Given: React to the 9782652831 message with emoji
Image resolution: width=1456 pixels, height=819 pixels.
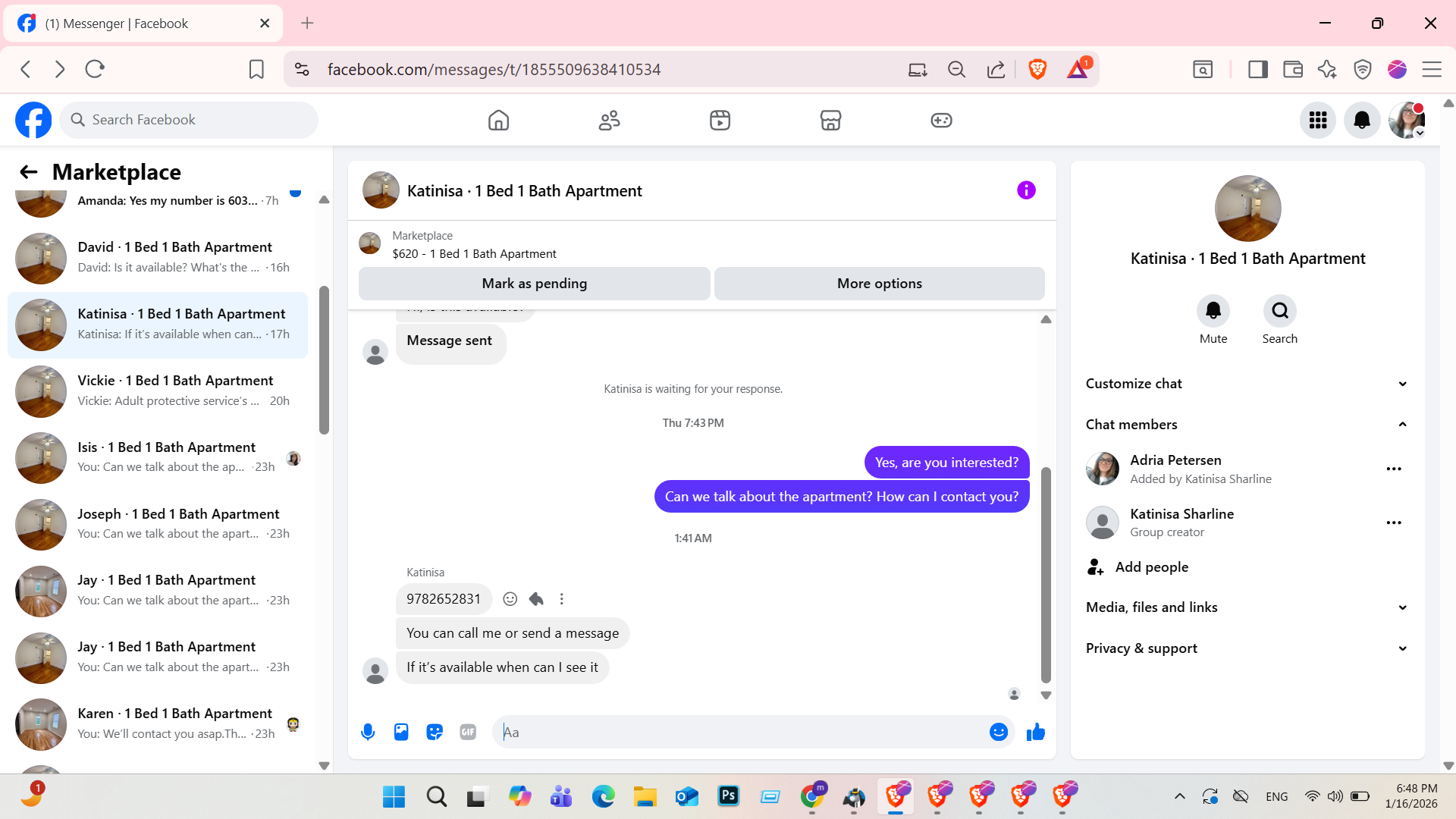Looking at the screenshot, I should tap(510, 599).
